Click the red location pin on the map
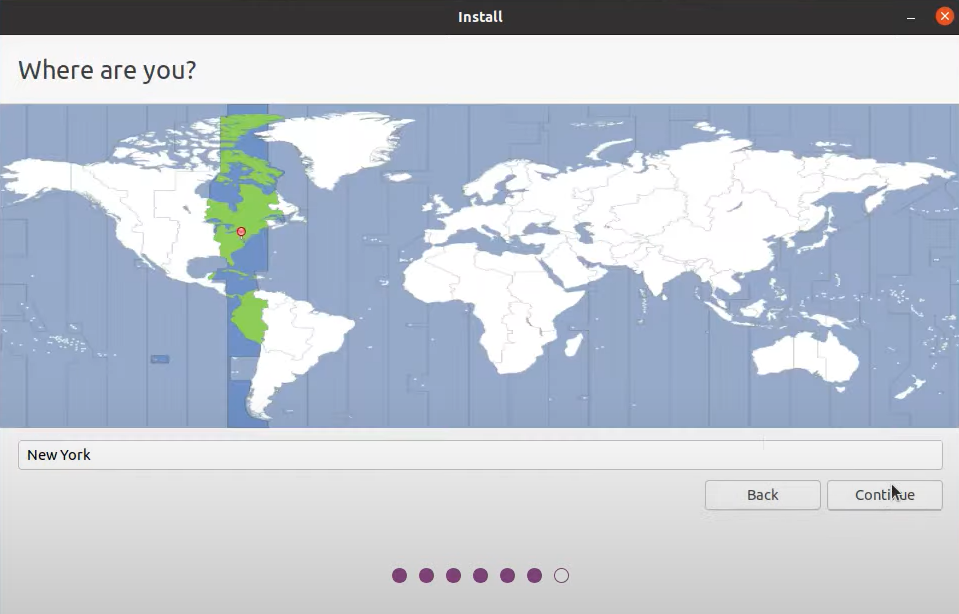 [x=242, y=232]
